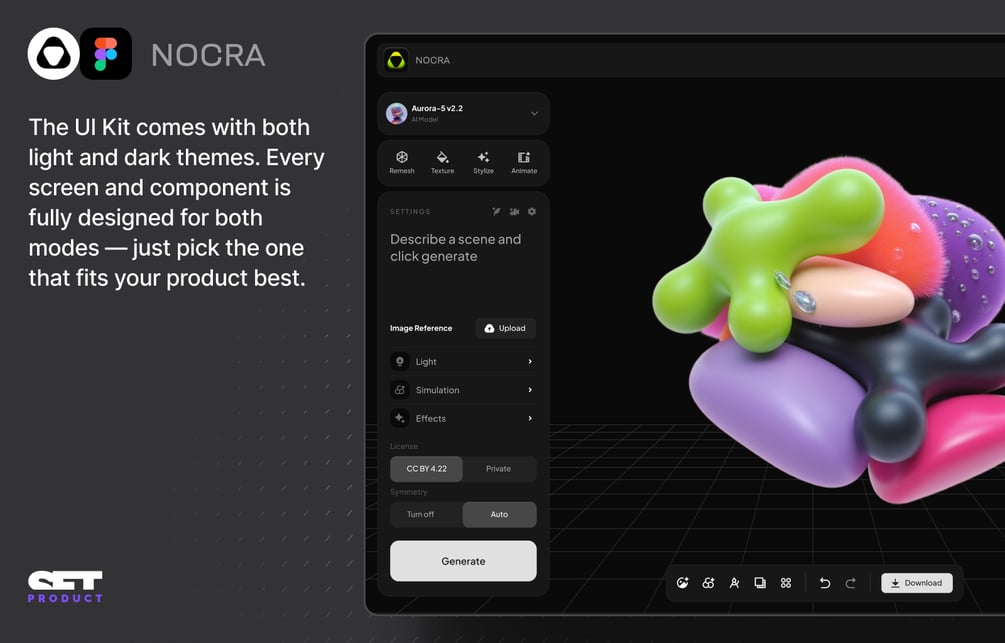The image size is (1005, 643).
Task: Click the 'Effects' row label
Action: (x=431, y=418)
